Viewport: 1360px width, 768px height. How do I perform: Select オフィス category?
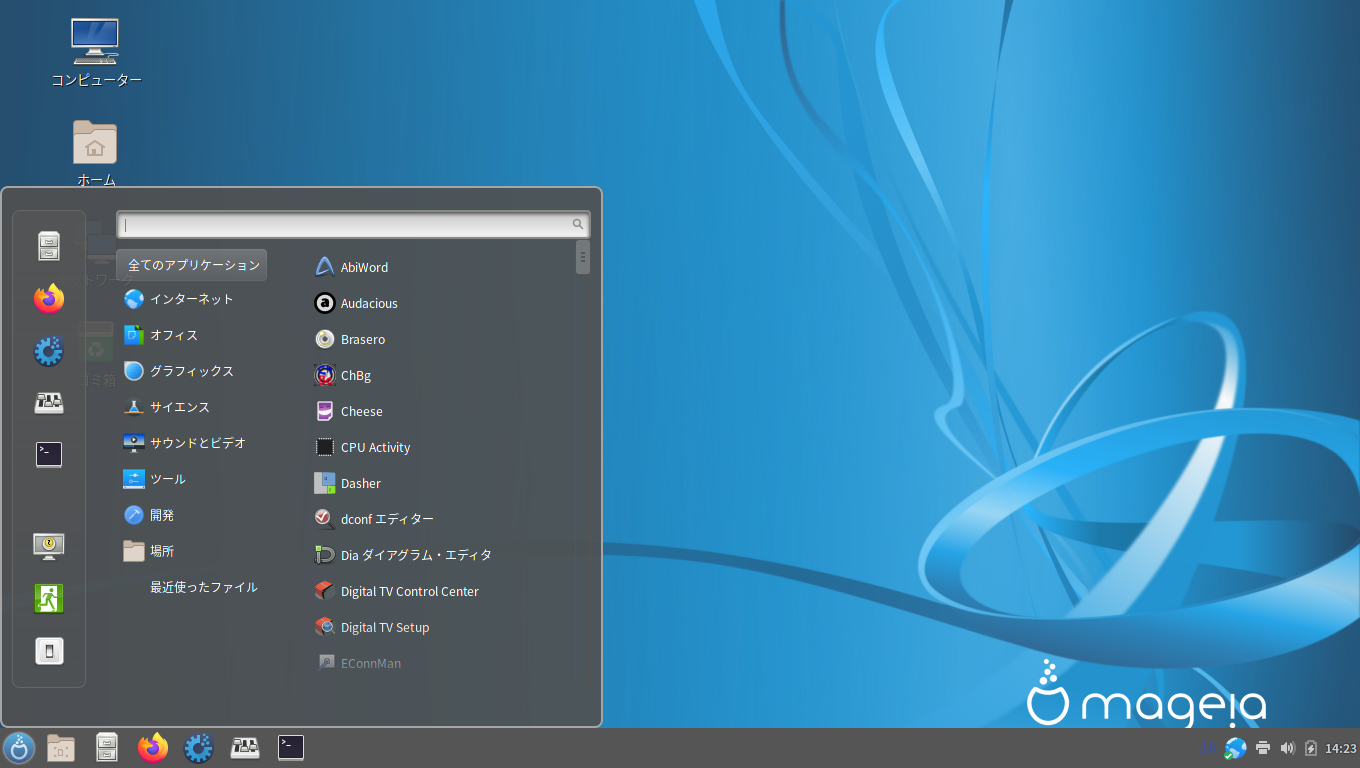[161, 335]
